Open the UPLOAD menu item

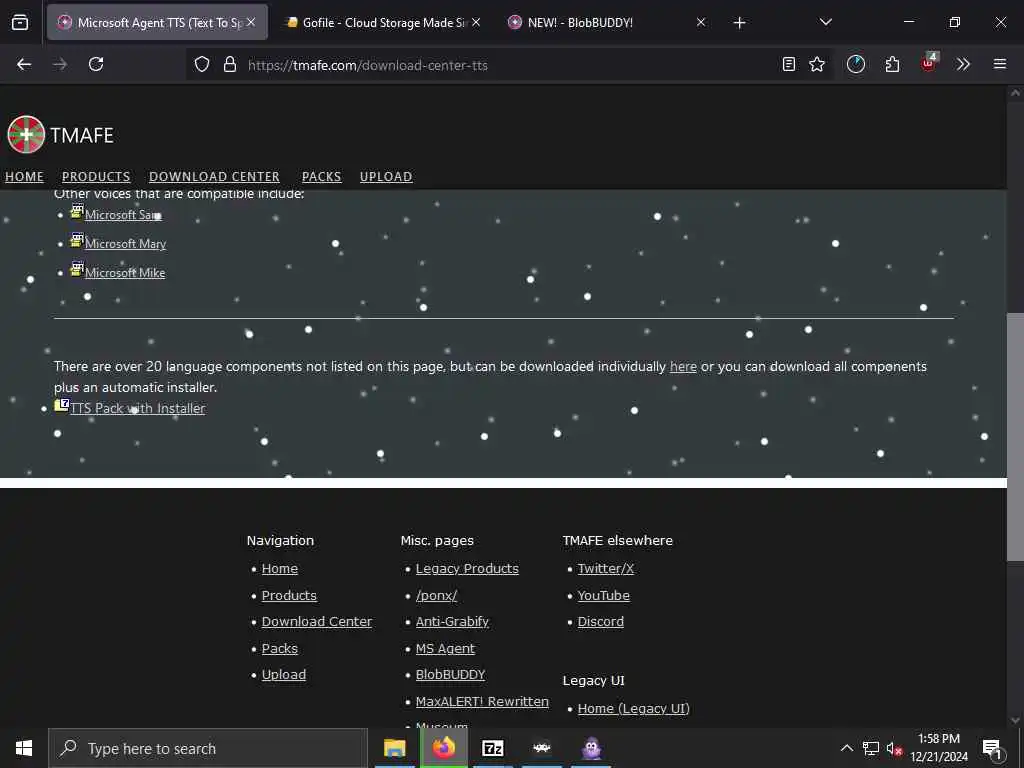click(x=386, y=176)
